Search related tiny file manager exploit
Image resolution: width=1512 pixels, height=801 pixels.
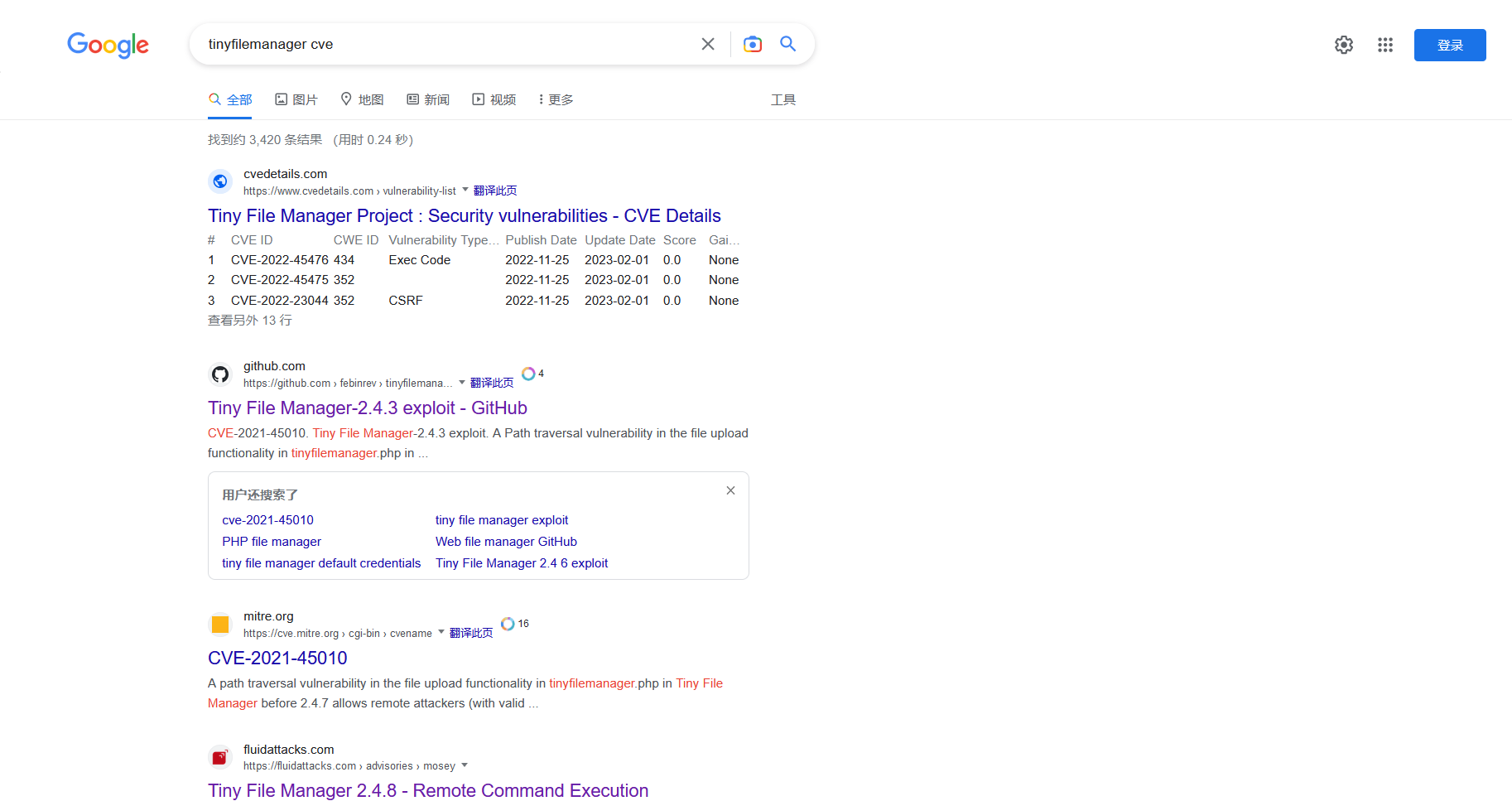coord(502,520)
